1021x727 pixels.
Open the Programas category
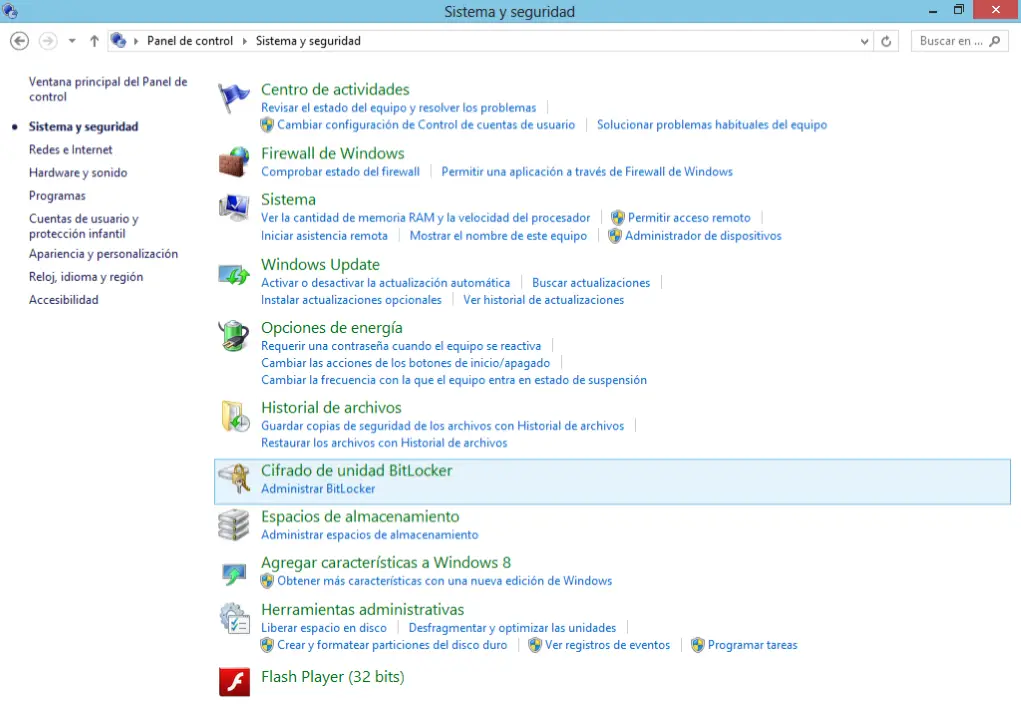[57, 195]
